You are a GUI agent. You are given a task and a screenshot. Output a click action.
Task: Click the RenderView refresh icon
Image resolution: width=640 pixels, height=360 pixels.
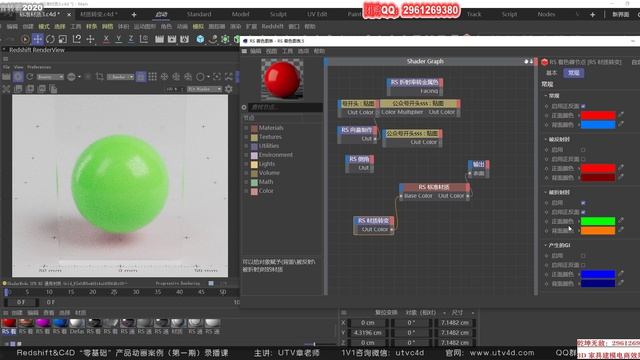tap(30, 77)
